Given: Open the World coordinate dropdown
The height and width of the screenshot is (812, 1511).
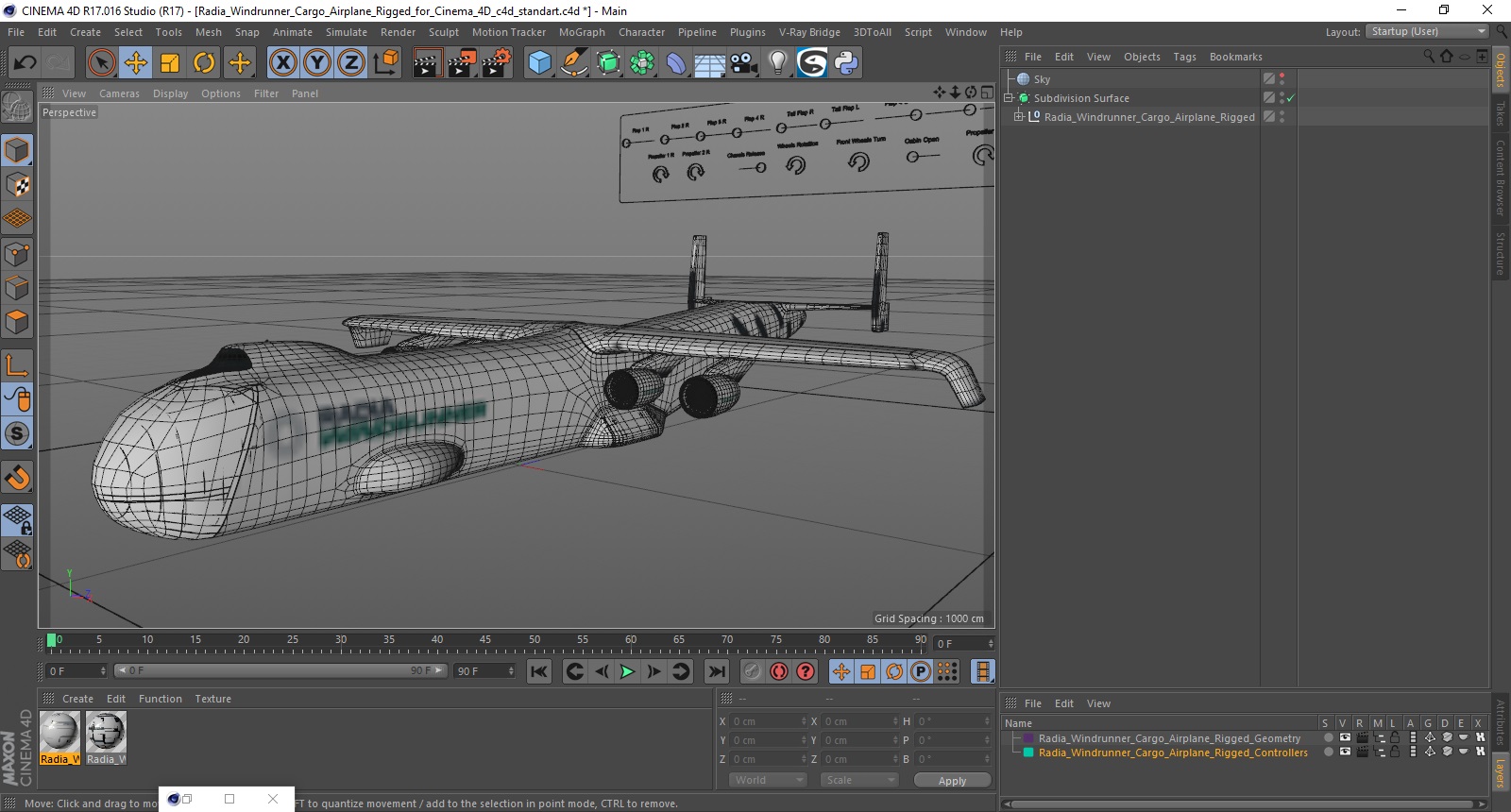Looking at the screenshot, I should coord(768,780).
